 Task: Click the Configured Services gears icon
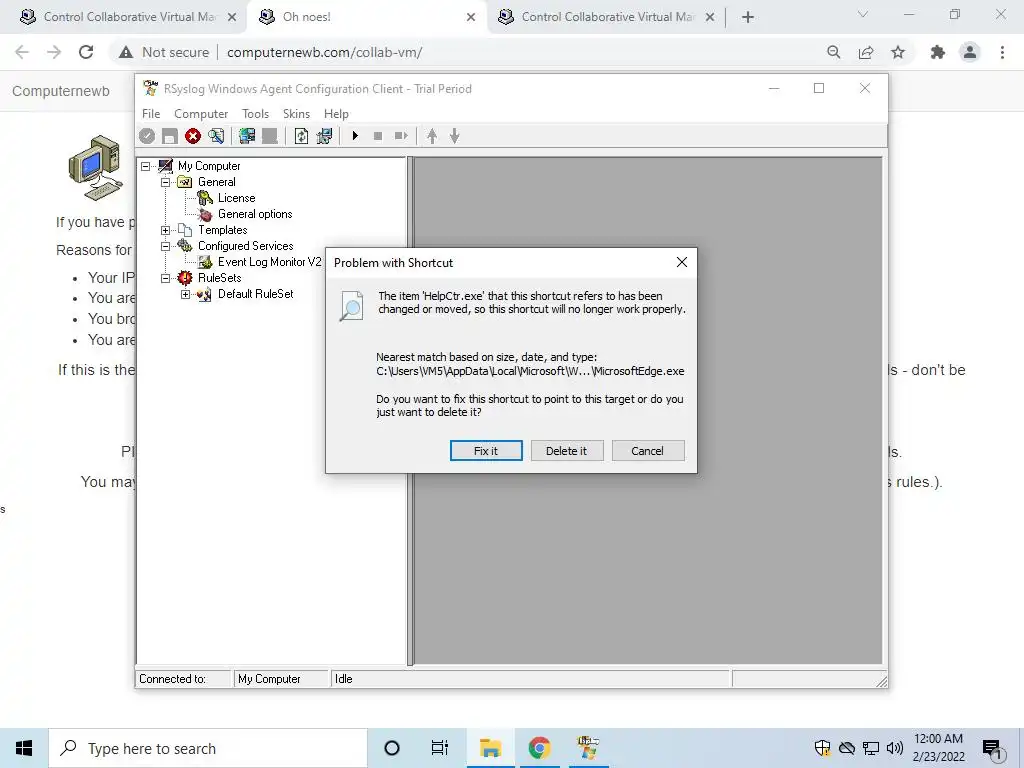185,246
